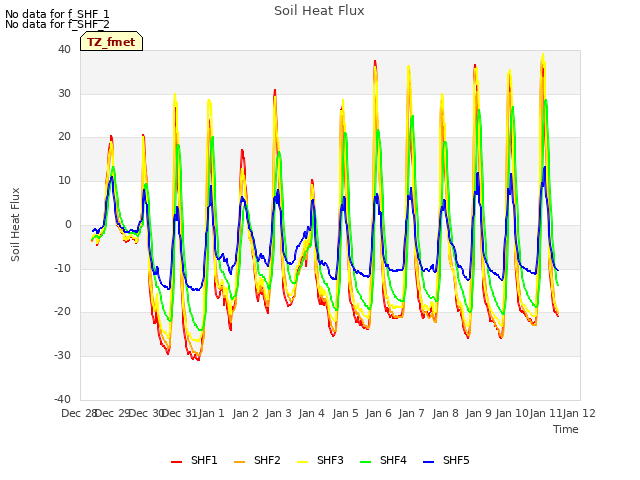Toggle the SHF4 legend entry
The image size is (640, 480).
383,460
